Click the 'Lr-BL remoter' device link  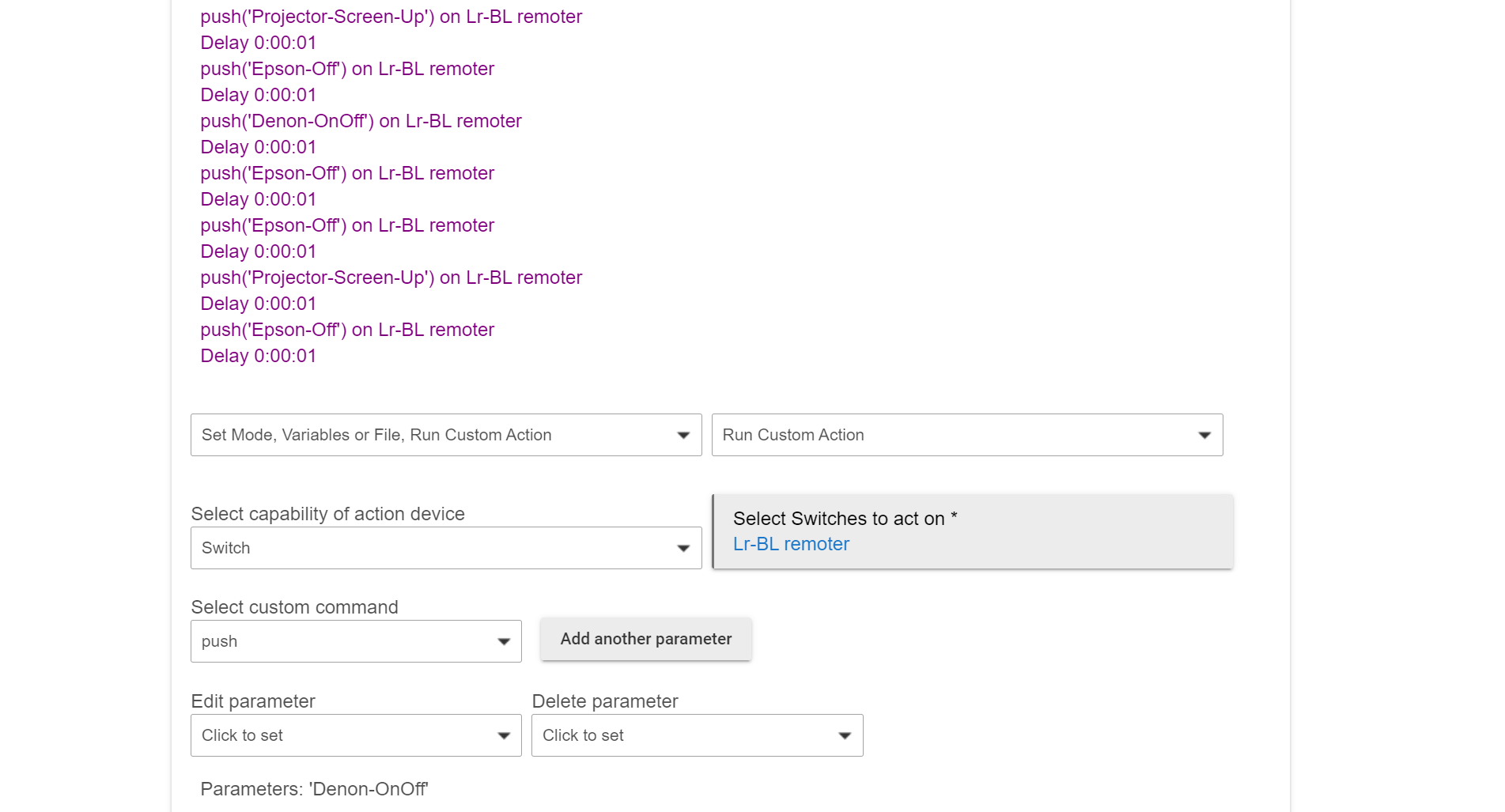coord(791,544)
